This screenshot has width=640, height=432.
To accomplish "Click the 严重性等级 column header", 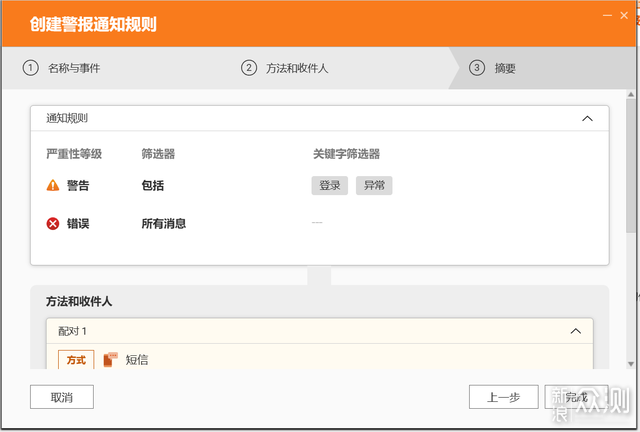I will pos(74,154).
